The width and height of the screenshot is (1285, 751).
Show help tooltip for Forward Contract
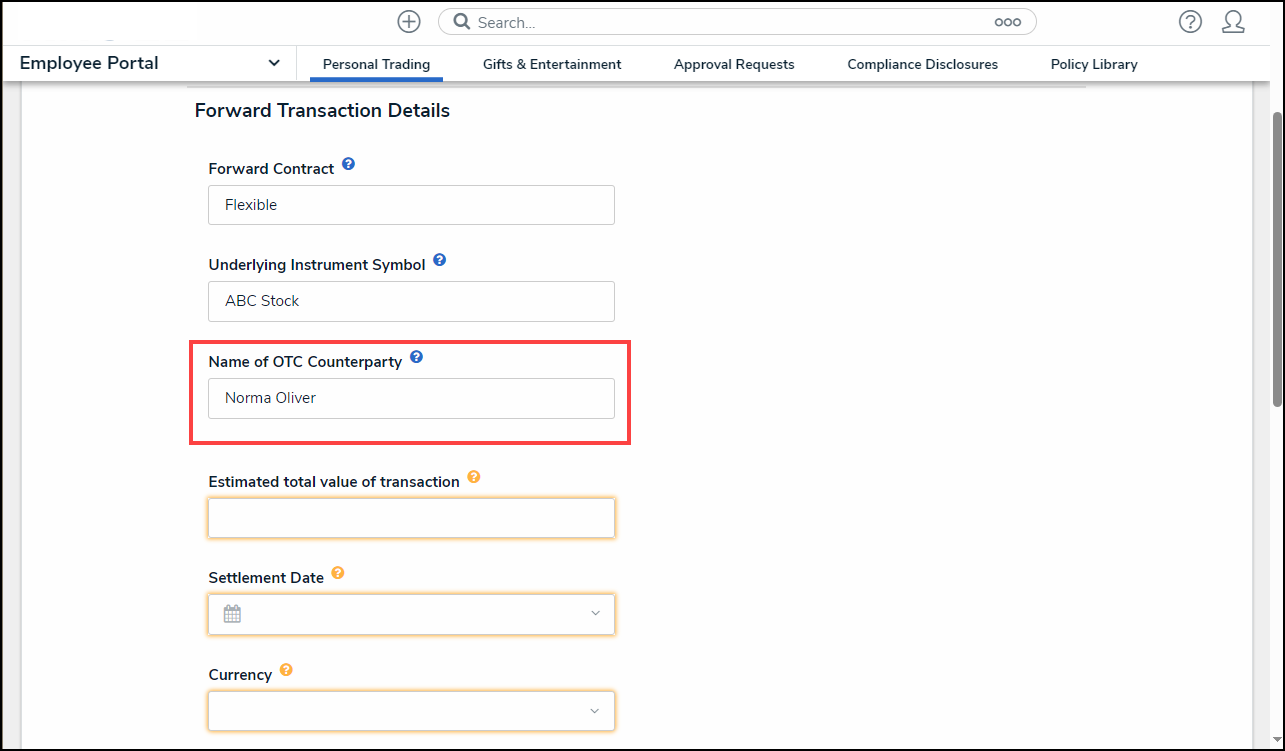[x=348, y=164]
